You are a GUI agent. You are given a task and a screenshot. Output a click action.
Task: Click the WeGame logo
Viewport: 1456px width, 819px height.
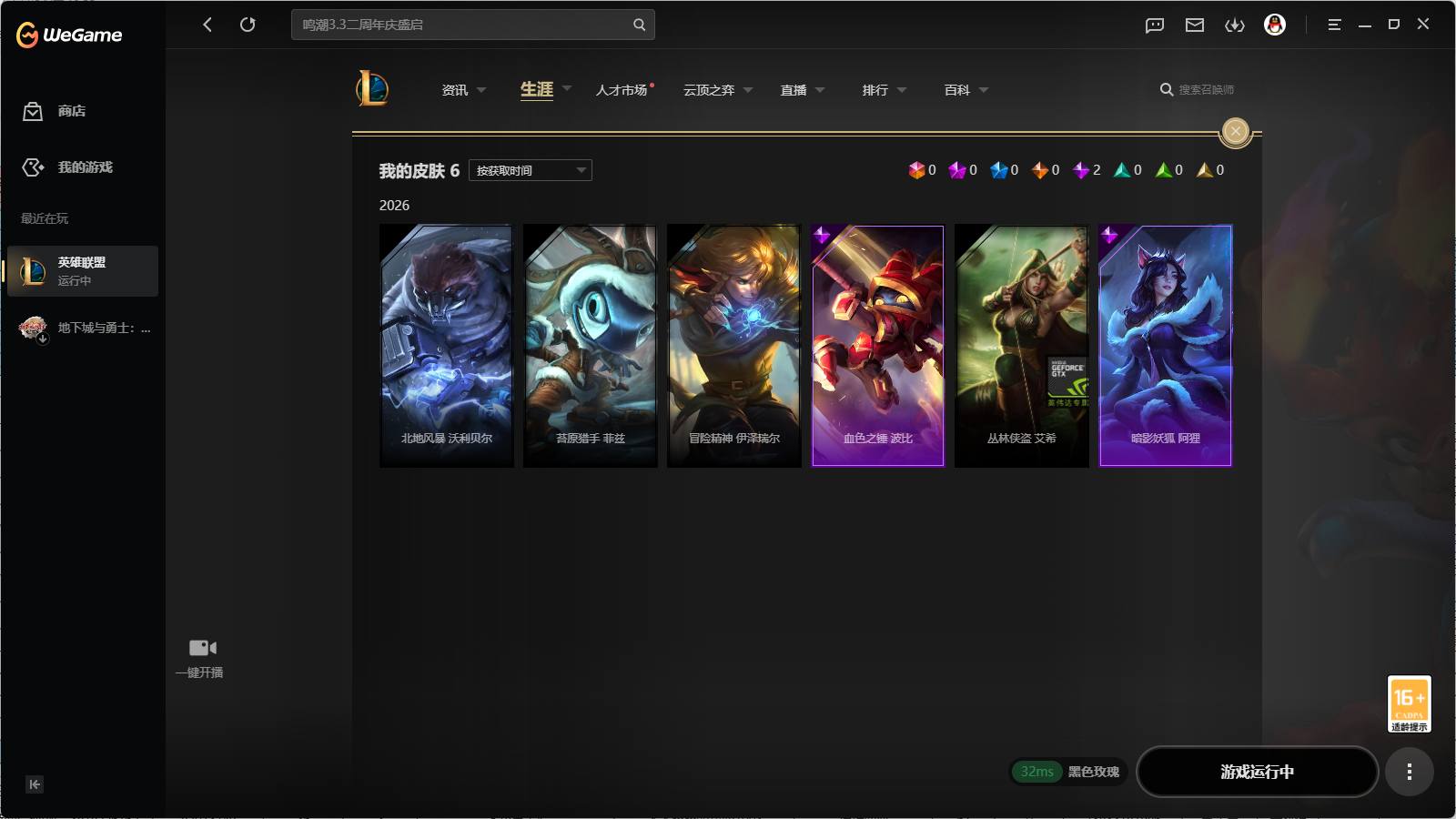pos(69,35)
